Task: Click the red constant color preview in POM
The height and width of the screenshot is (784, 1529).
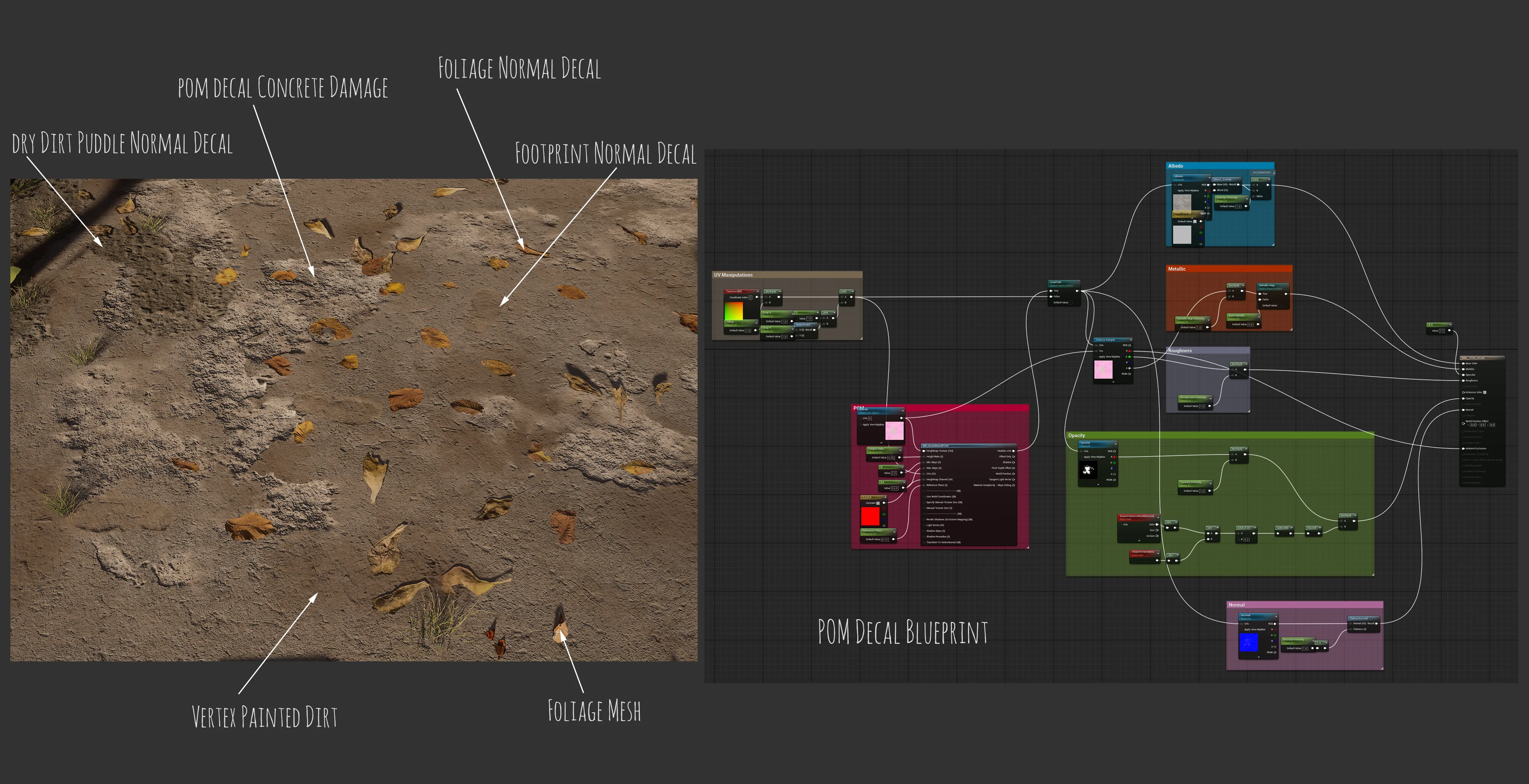Action: click(871, 516)
